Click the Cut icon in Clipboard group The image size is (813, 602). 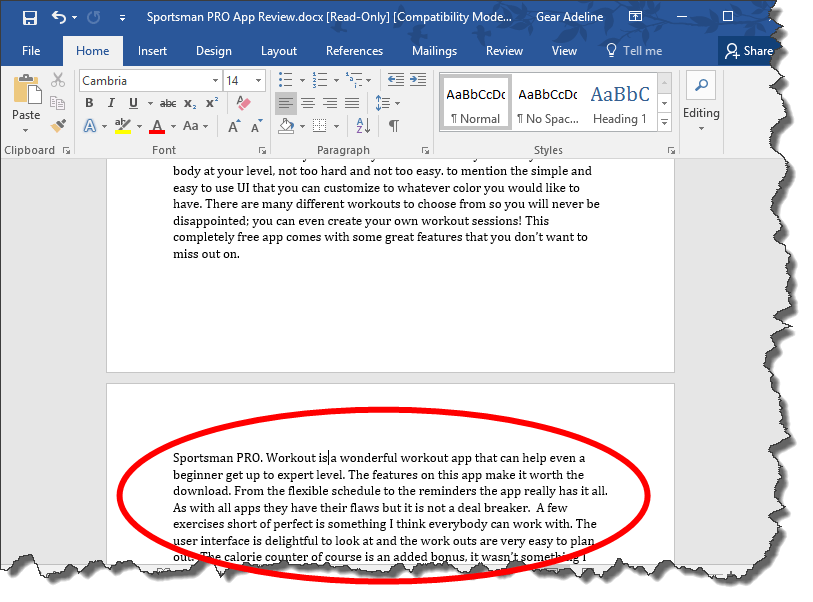pyautogui.click(x=57, y=80)
